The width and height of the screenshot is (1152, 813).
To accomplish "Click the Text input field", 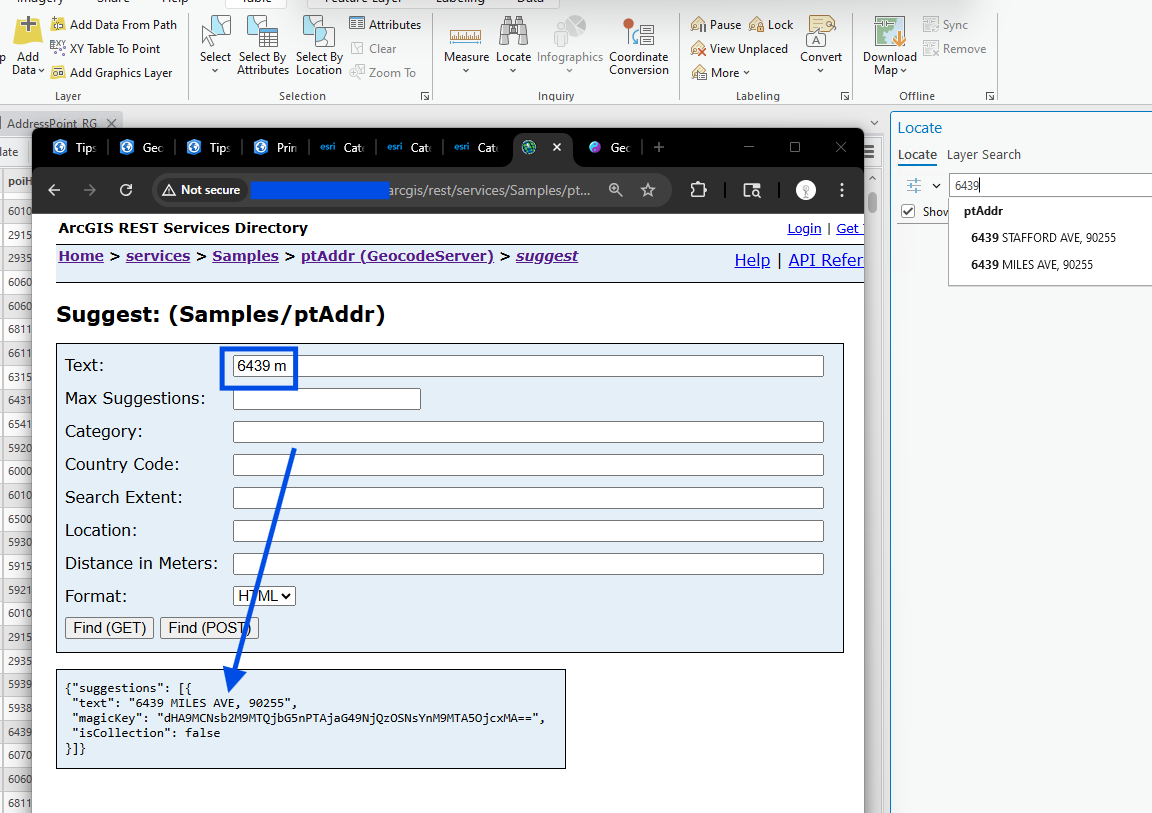I will tap(528, 366).
